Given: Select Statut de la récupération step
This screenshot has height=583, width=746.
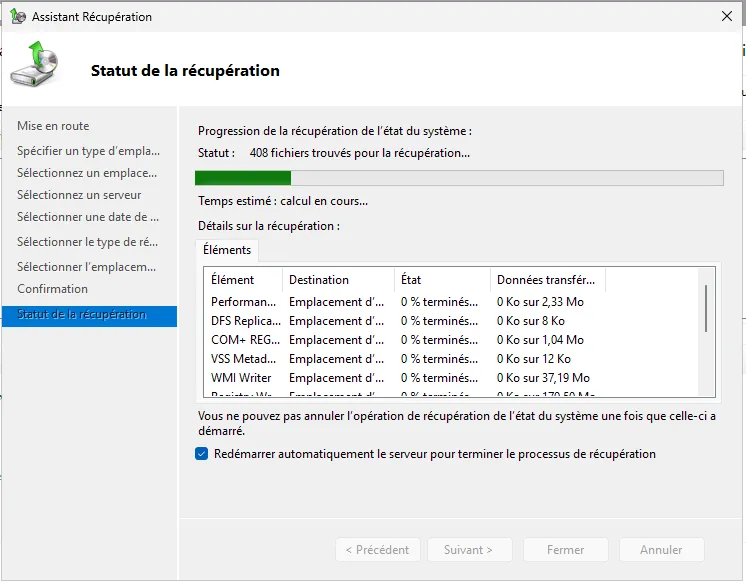Looking at the screenshot, I should pos(81,314).
